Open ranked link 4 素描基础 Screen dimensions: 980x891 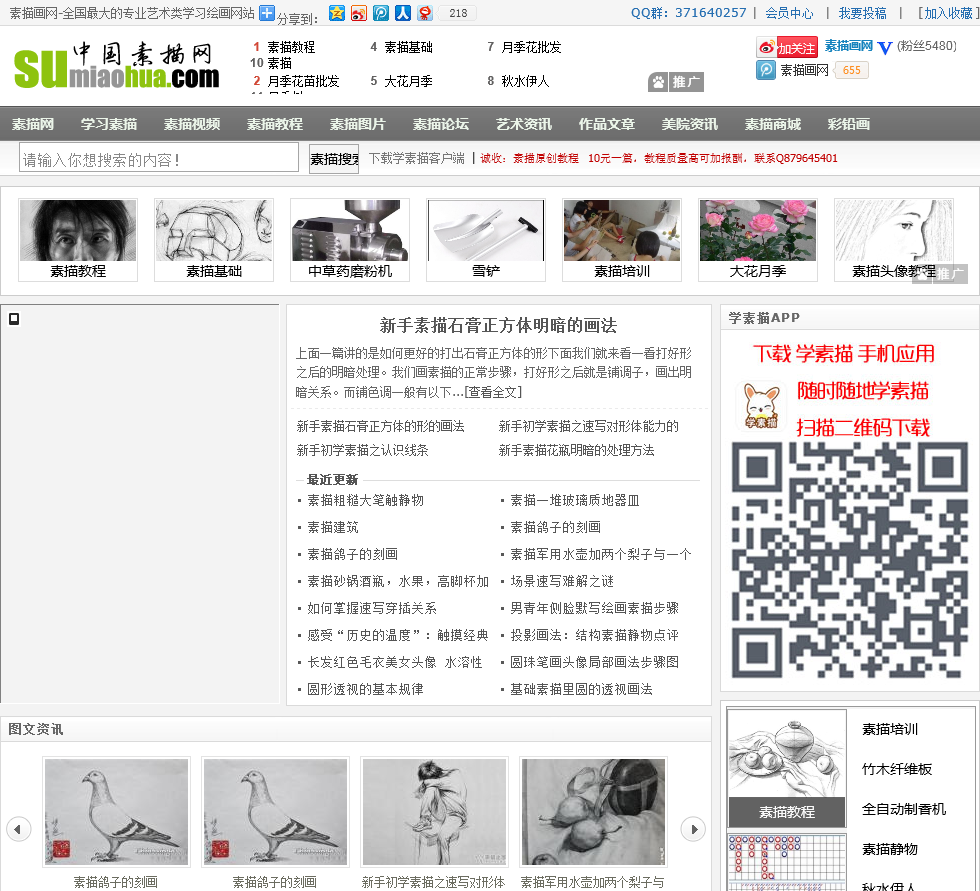click(x=408, y=47)
